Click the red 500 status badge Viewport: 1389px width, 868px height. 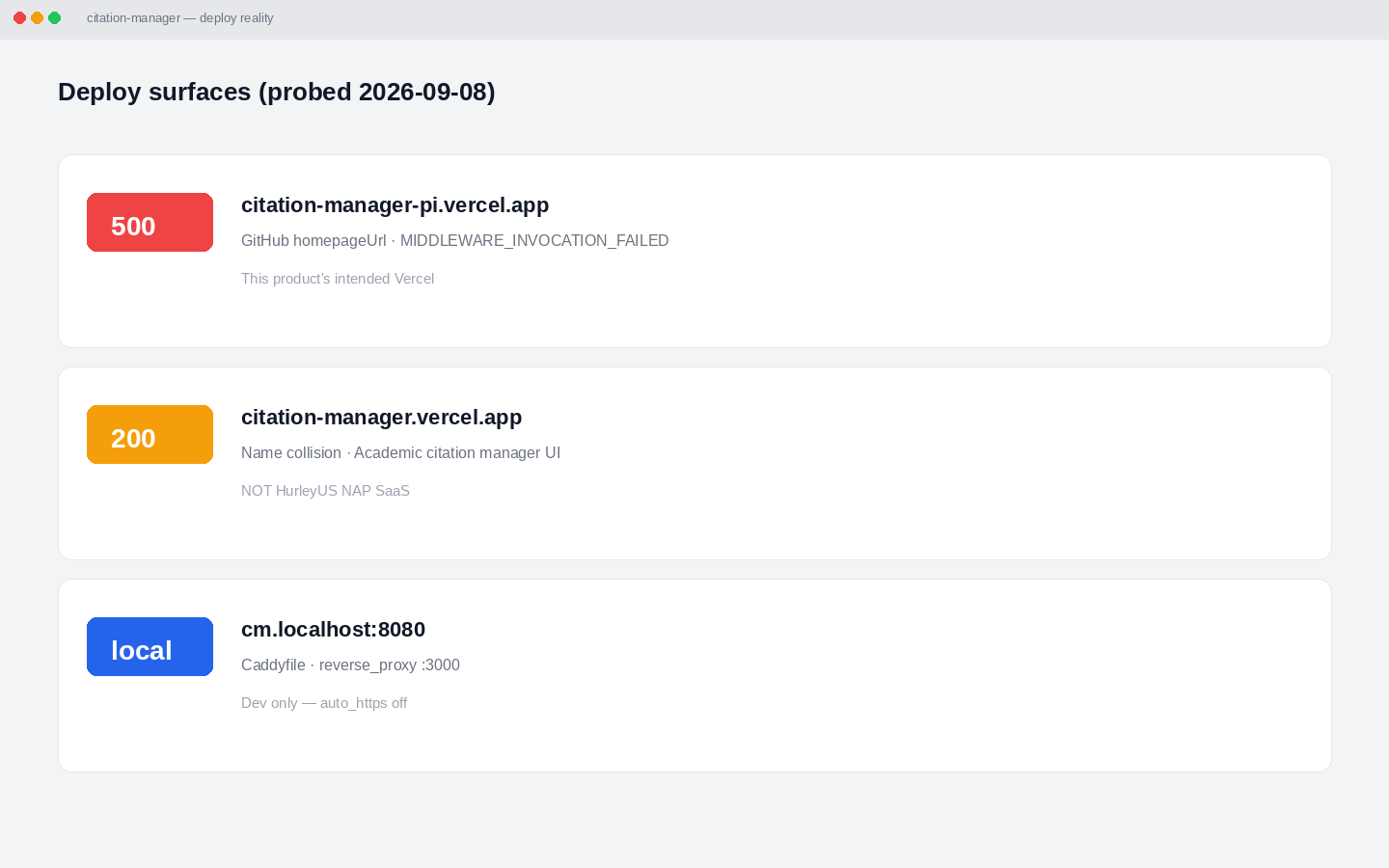[150, 222]
